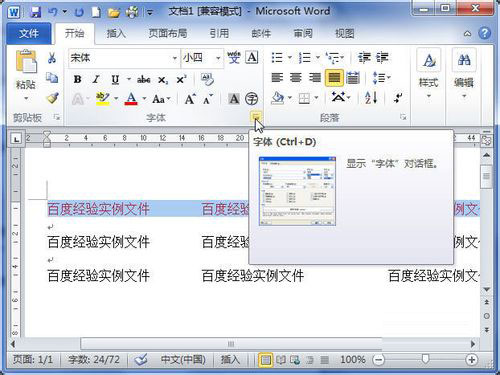
Task: Click the Undo arrow icon
Action: click(x=53, y=12)
